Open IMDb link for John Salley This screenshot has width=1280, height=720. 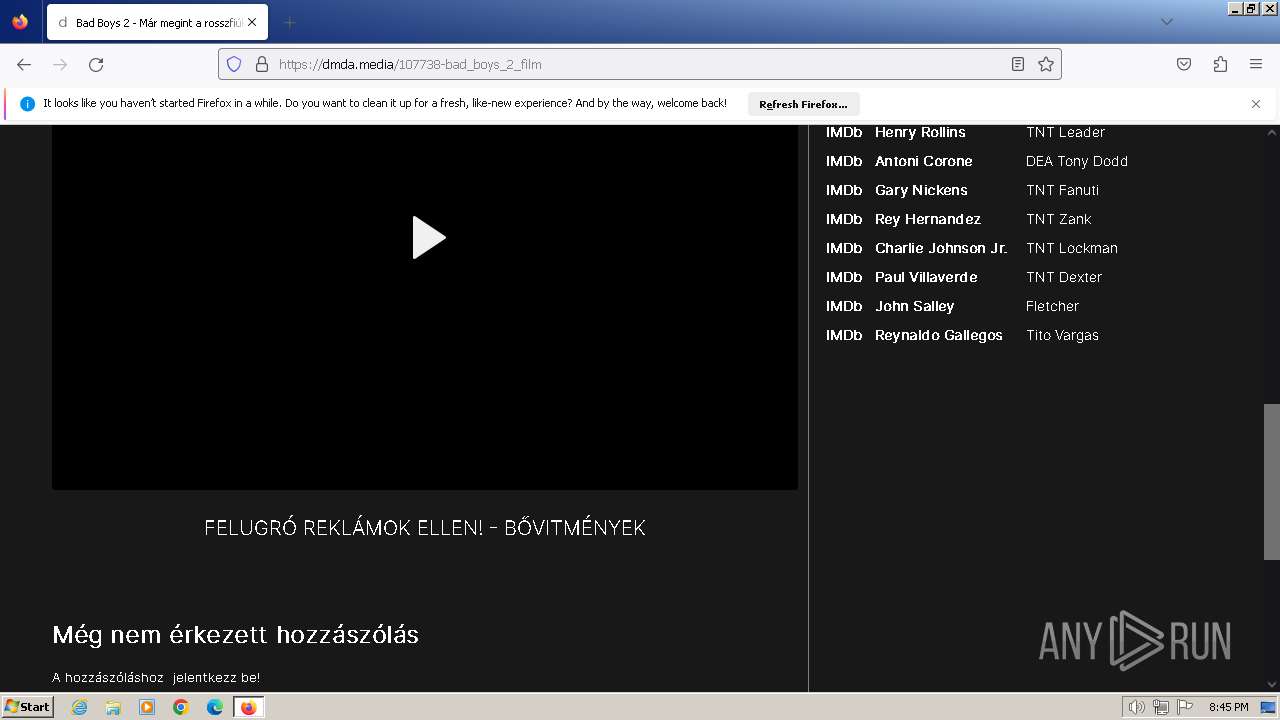click(x=844, y=306)
